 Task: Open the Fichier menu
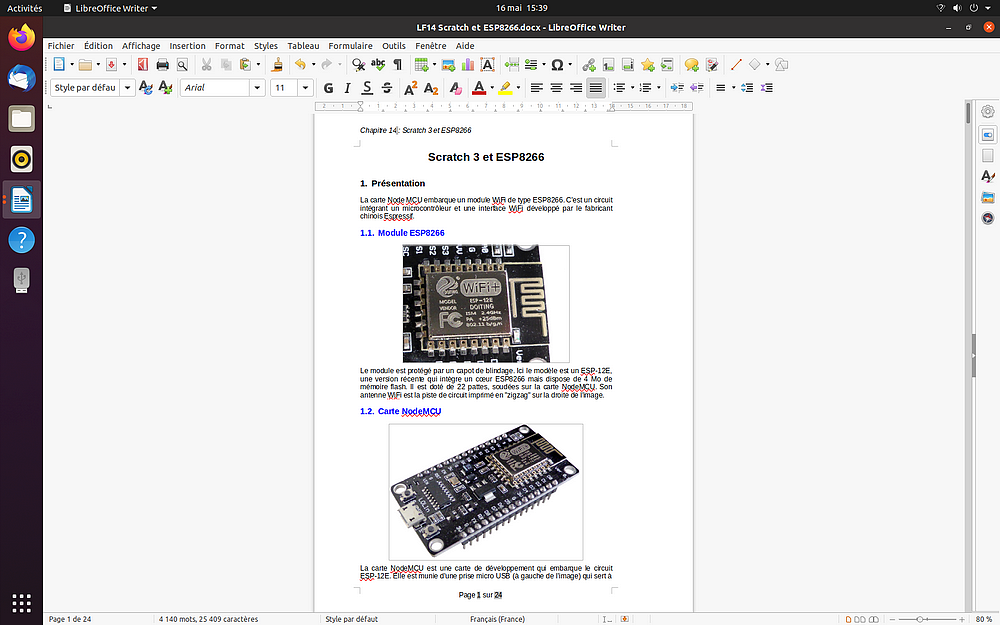[61, 46]
